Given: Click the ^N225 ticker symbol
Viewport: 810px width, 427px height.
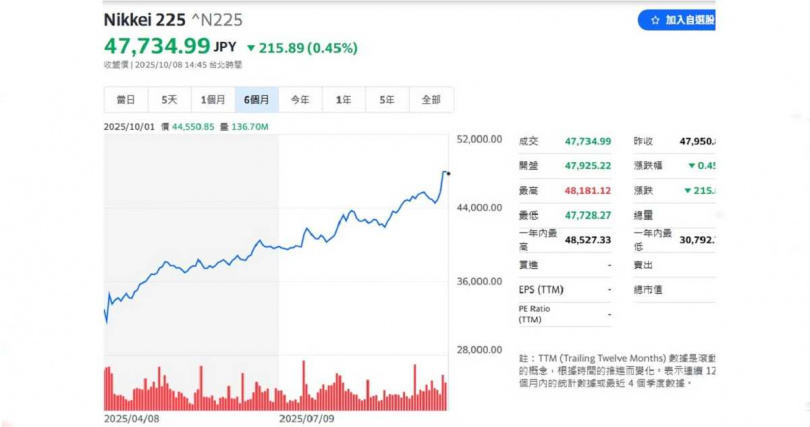Looking at the screenshot, I should click(214, 20).
